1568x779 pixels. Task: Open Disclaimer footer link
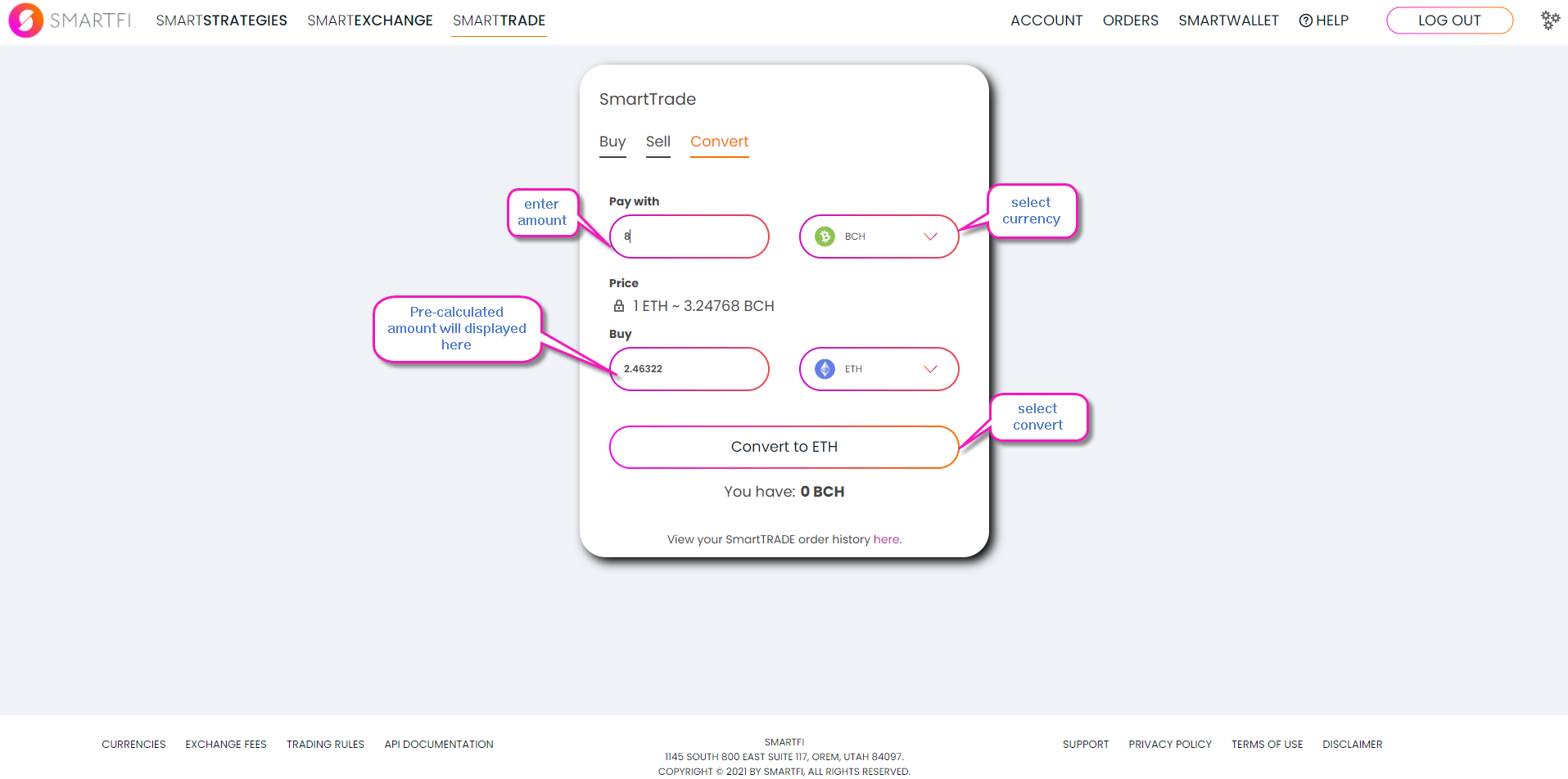1353,745
